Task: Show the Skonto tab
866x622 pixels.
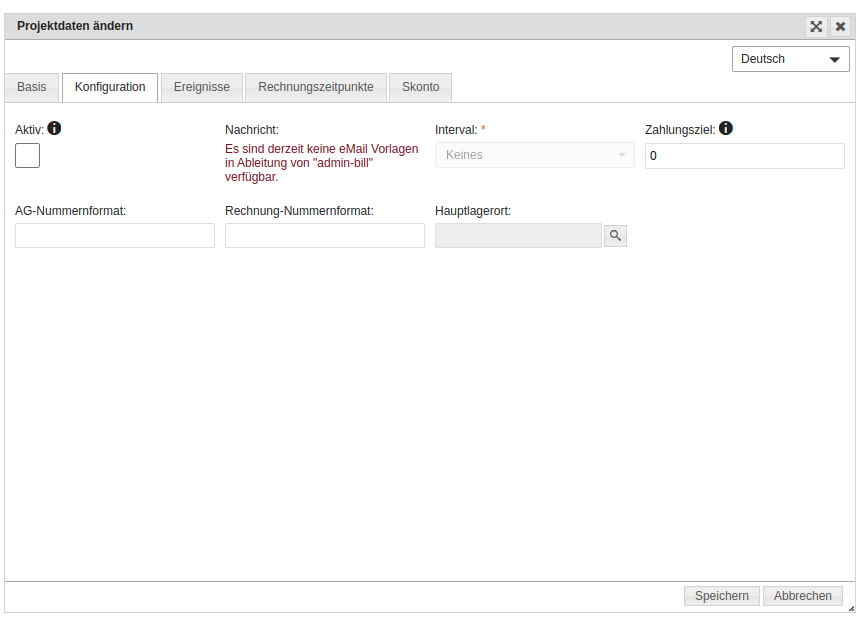Action: pyautogui.click(x=420, y=87)
